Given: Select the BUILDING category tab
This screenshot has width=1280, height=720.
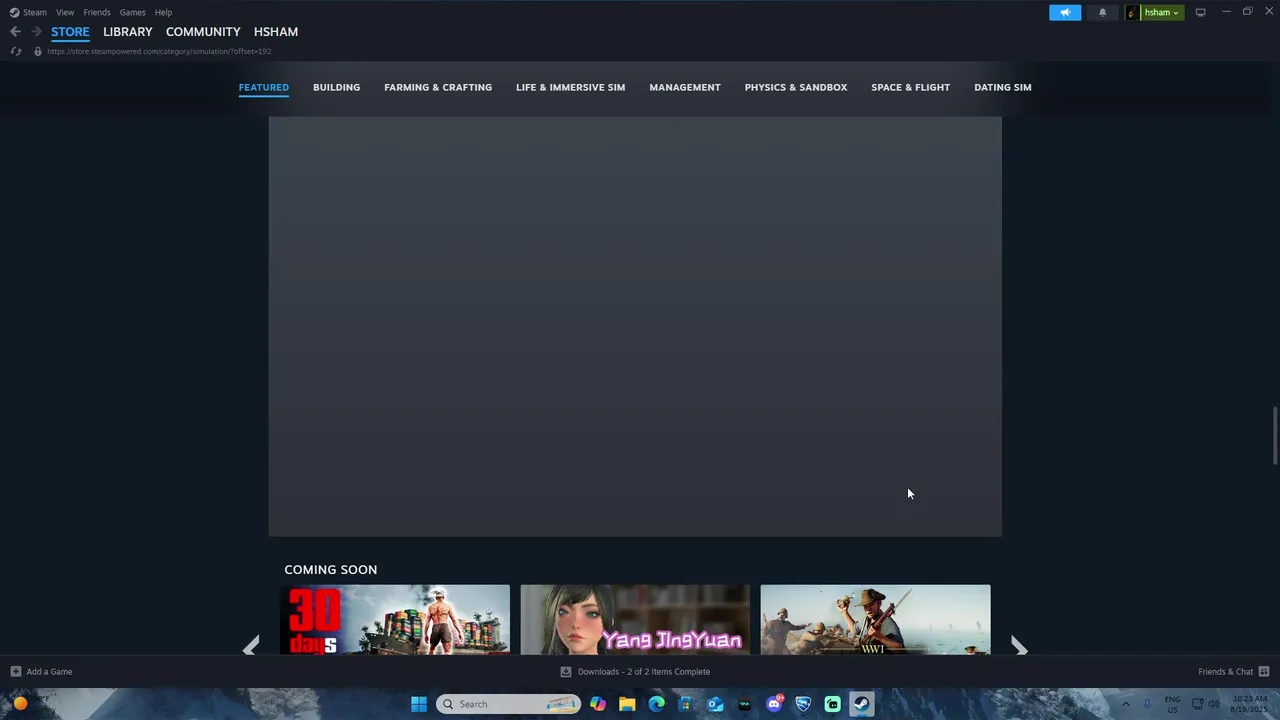Looking at the screenshot, I should point(336,87).
